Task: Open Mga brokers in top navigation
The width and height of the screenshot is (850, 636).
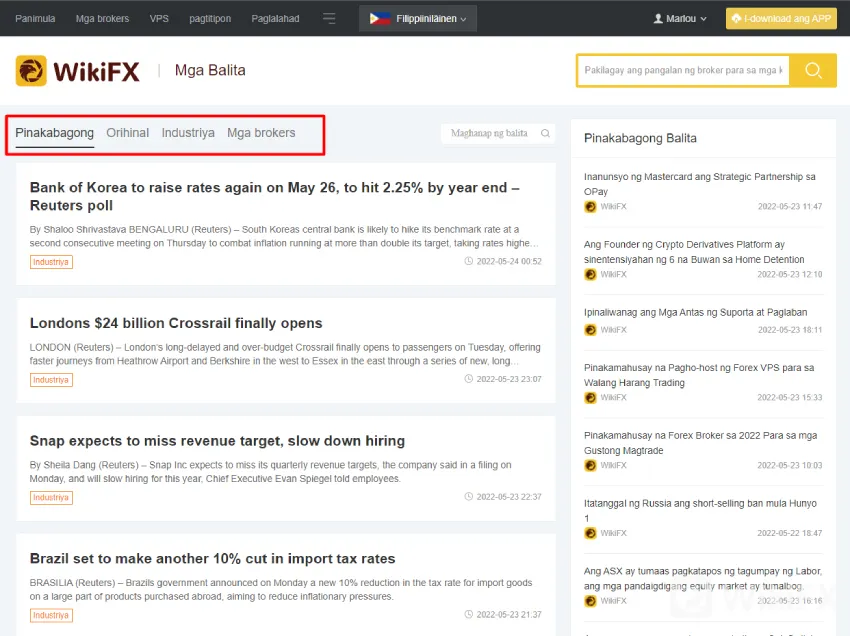Action: pos(102,18)
